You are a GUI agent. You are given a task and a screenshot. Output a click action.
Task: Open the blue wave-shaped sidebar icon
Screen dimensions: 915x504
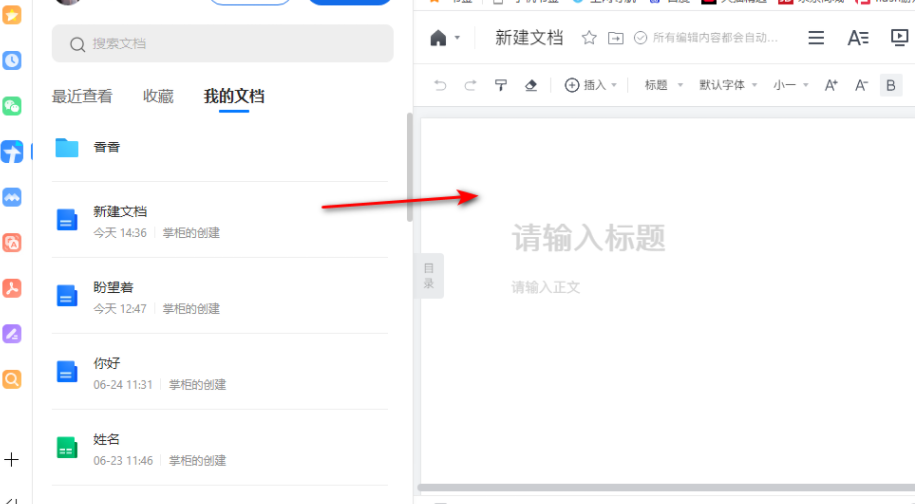(x=12, y=197)
